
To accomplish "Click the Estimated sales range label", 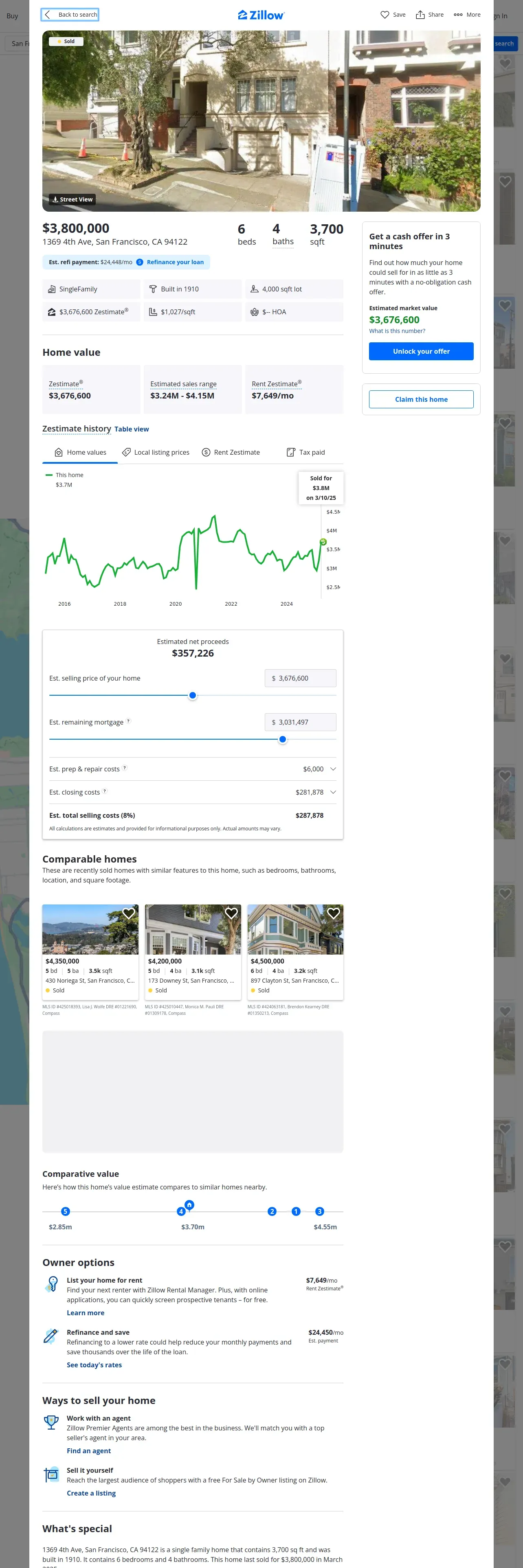I will (183, 384).
